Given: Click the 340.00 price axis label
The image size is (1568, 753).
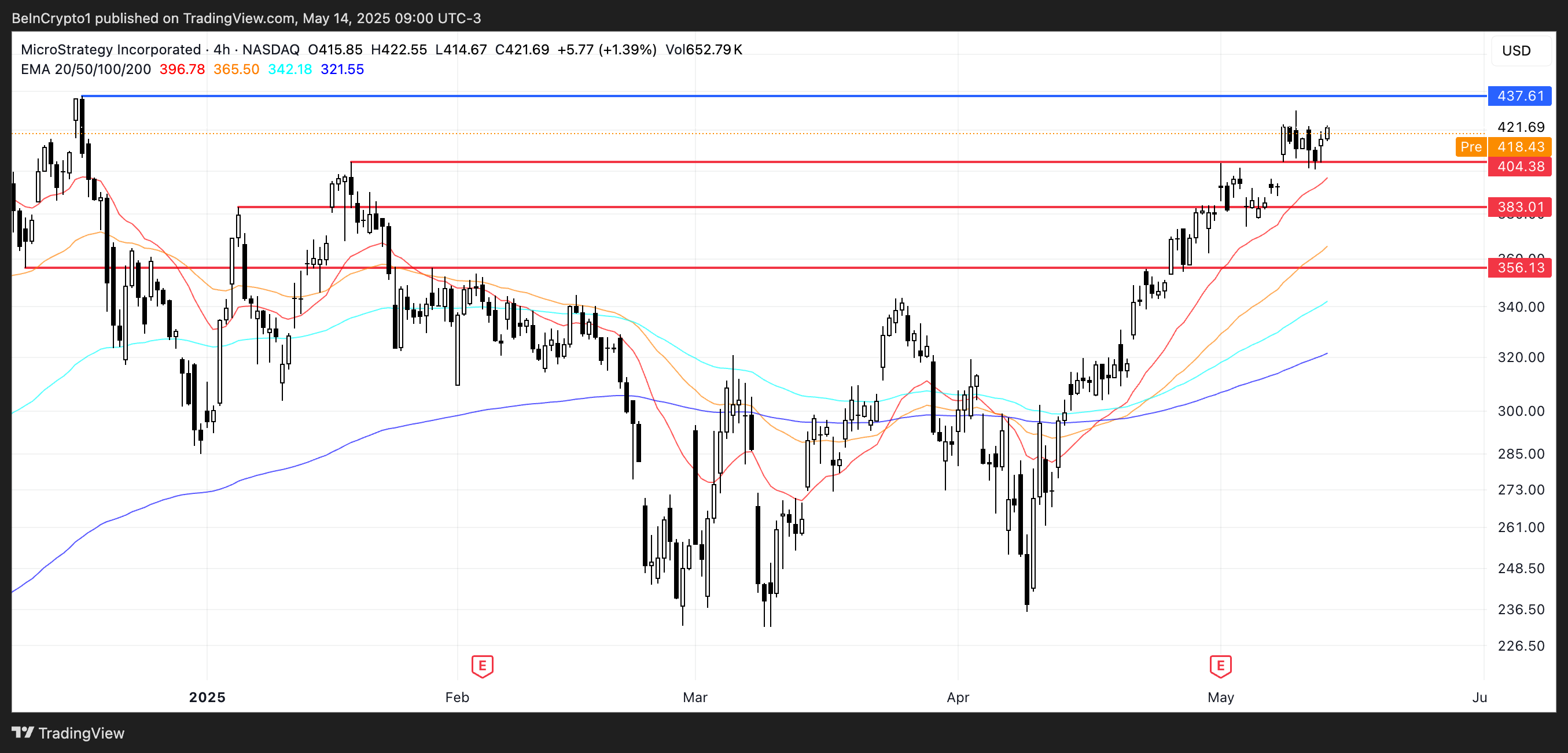Looking at the screenshot, I should click(1521, 307).
